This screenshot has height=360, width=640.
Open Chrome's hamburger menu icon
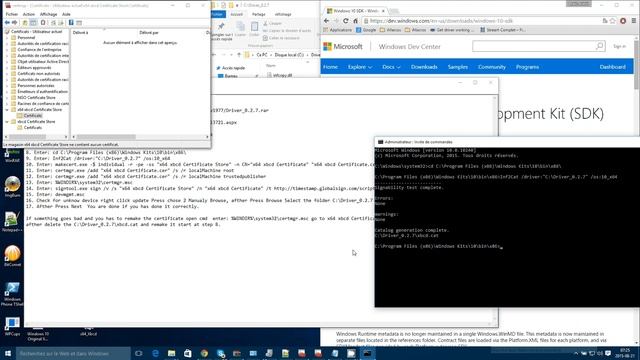click(634, 21)
